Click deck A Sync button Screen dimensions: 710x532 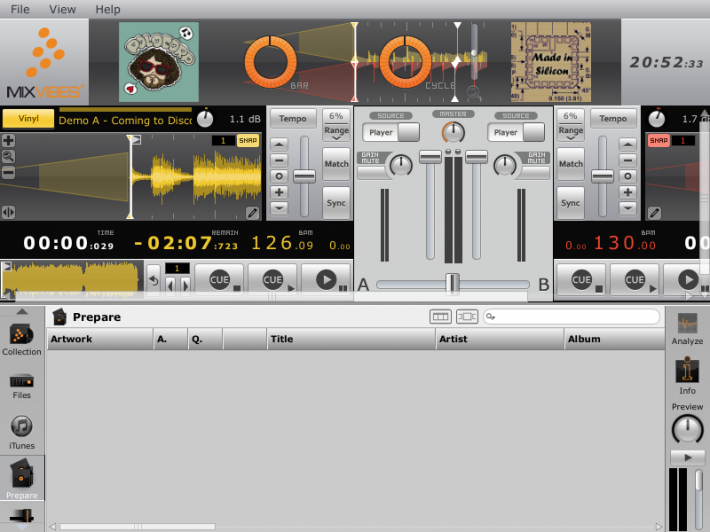(336, 203)
